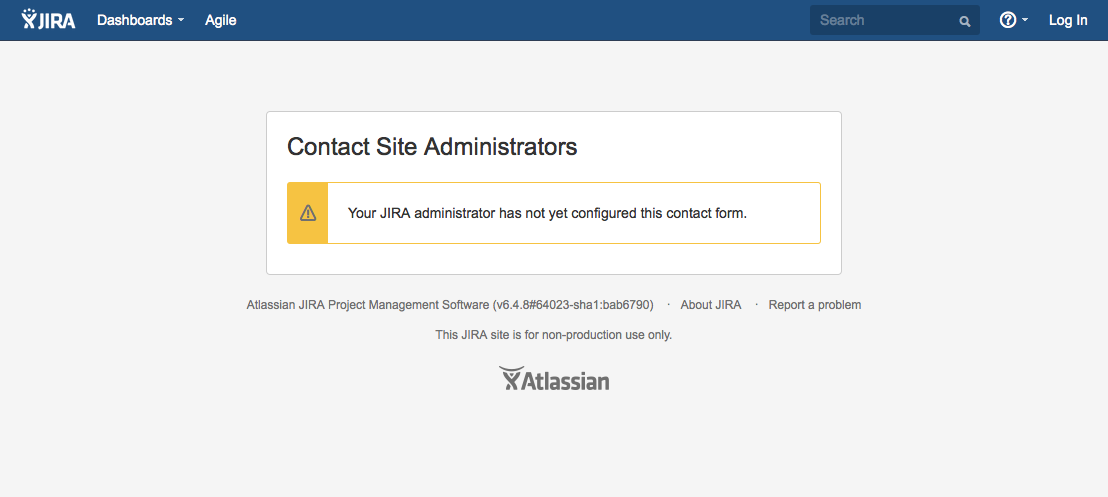Go to the Agile menu item
Screen dimensions: 1108x497
(220, 20)
